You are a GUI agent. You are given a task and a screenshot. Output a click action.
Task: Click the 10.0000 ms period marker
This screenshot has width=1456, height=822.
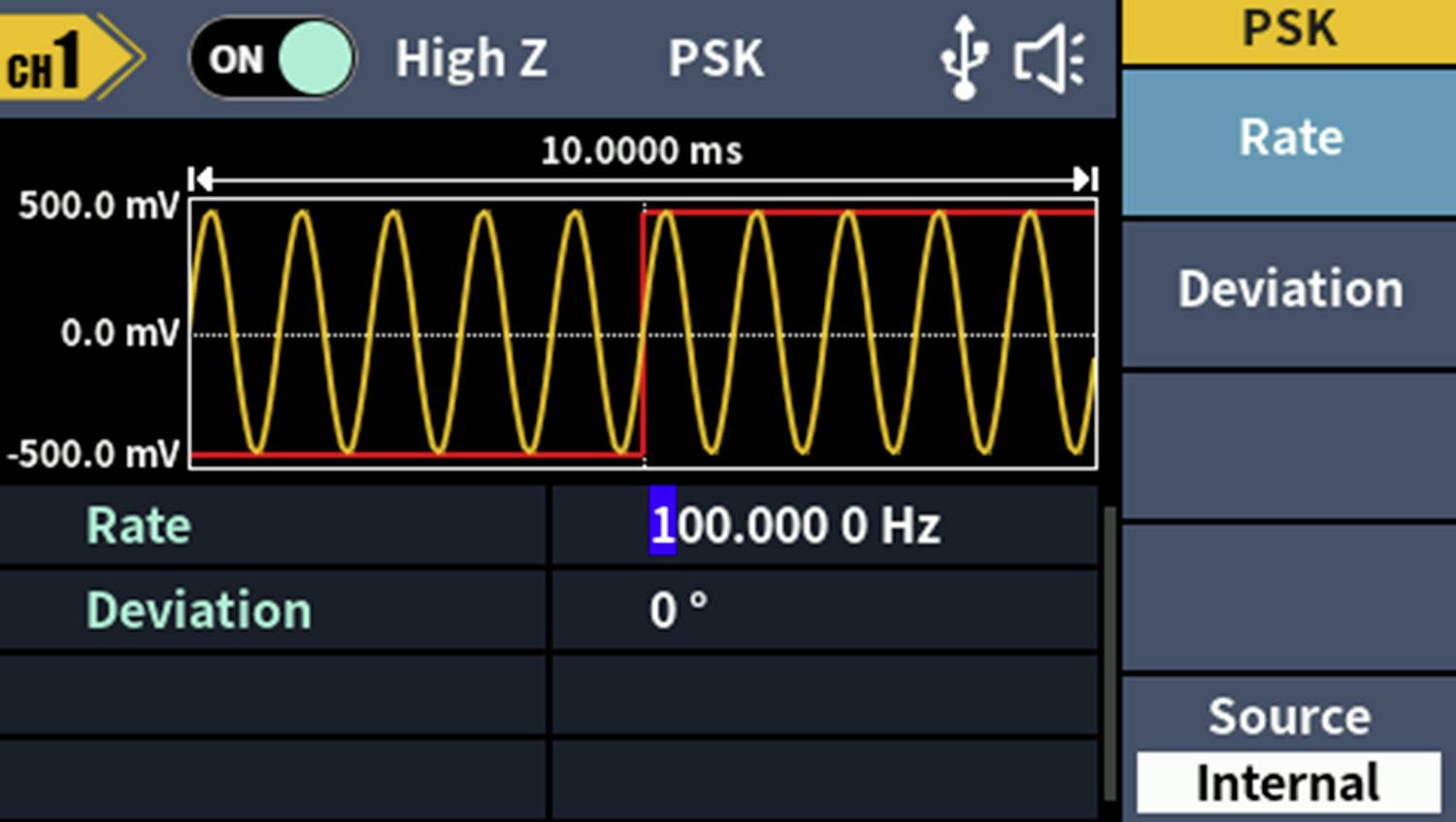[x=641, y=150]
